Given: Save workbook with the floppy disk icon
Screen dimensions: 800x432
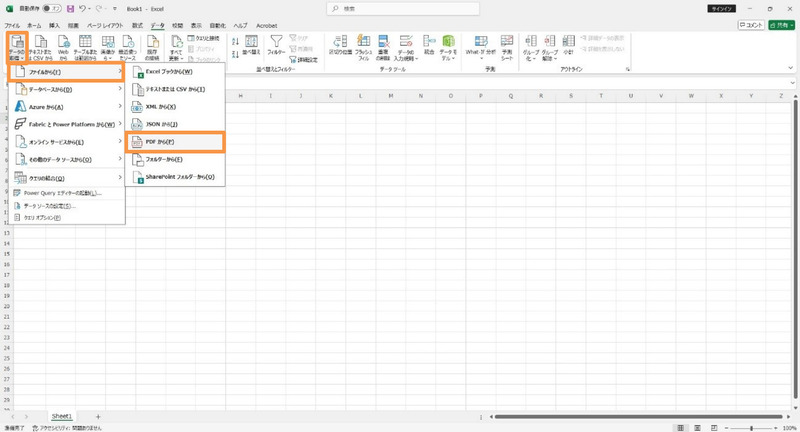Looking at the screenshot, I should 70,9.
